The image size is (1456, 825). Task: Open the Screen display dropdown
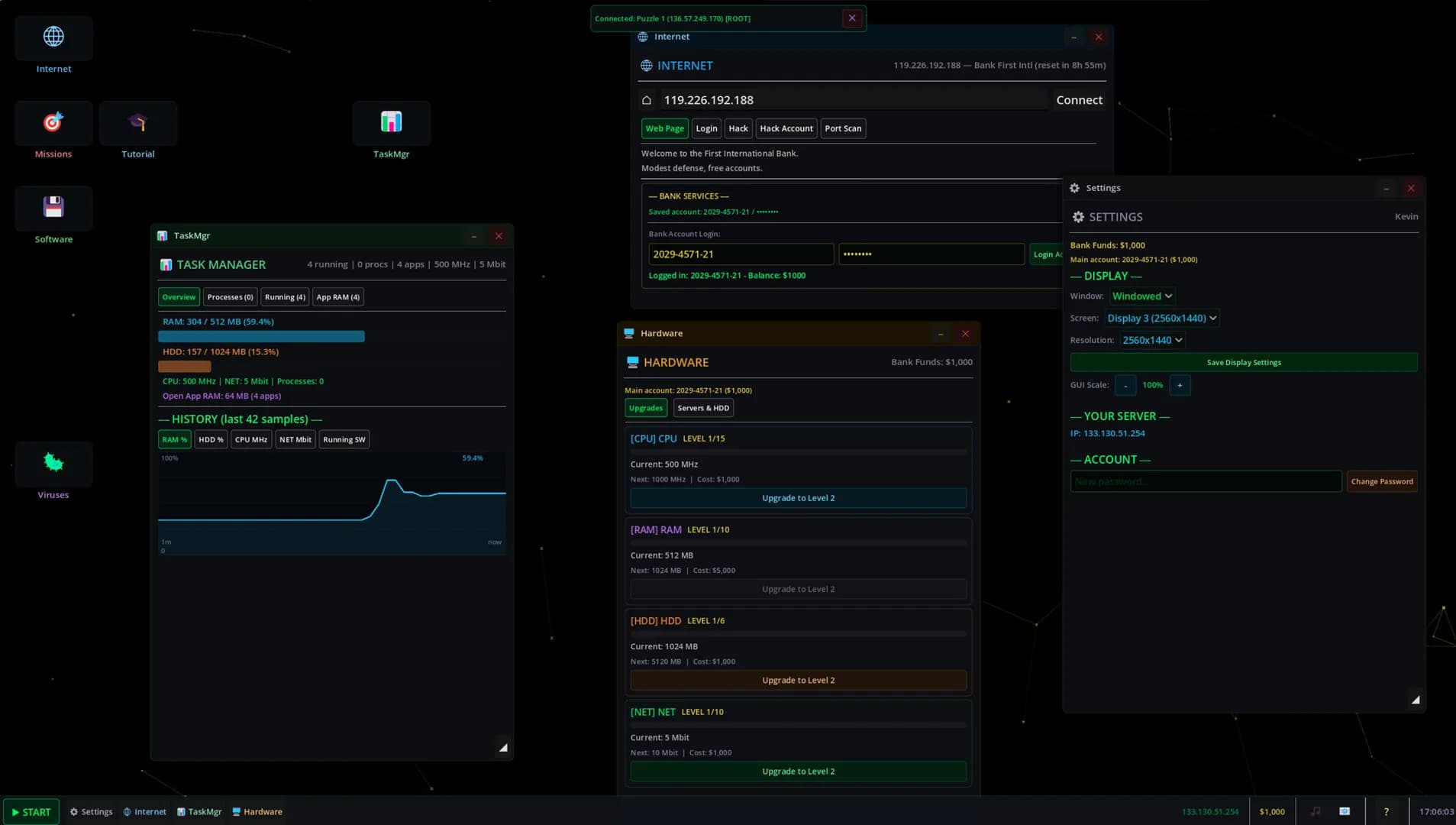(x=1161, y=319)
